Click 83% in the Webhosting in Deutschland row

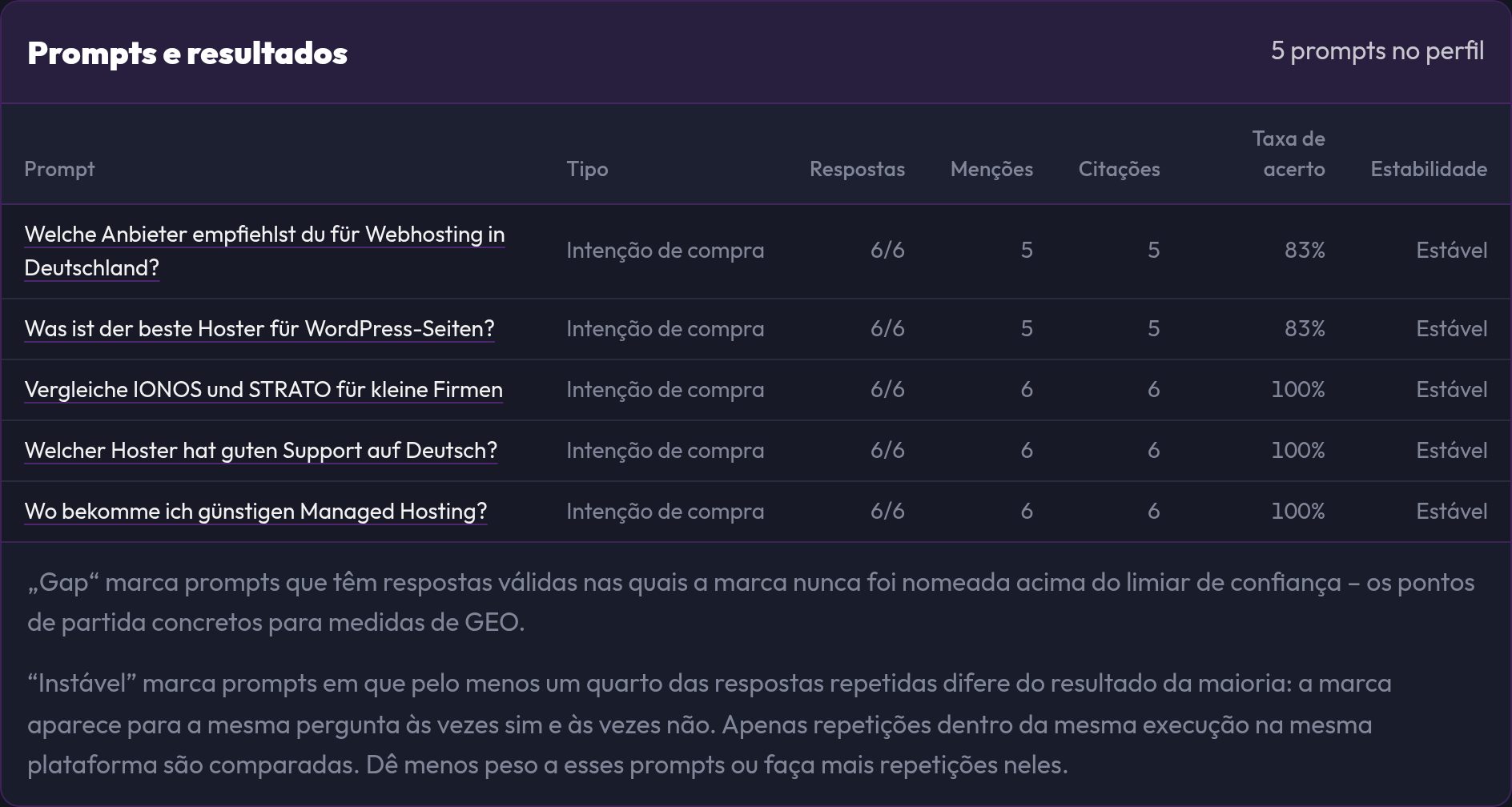coord(1305,251)
